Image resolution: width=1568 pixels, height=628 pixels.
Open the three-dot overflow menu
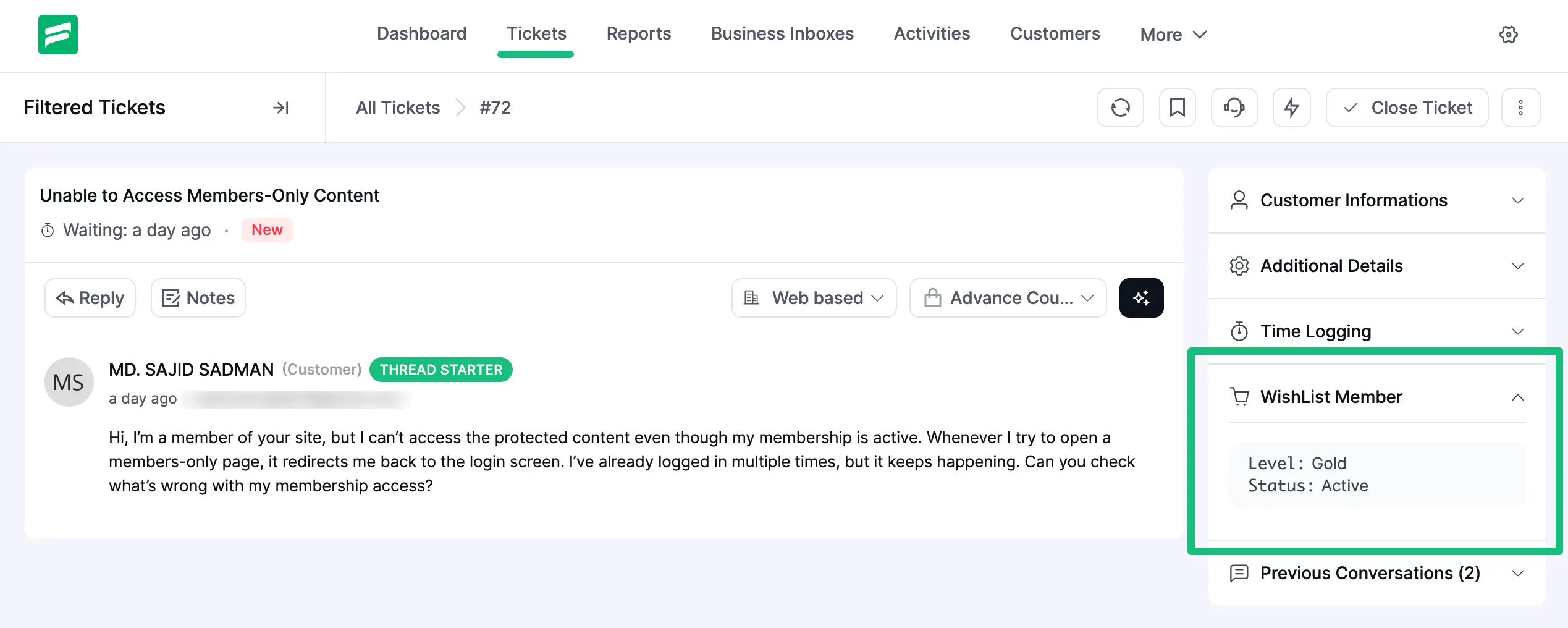pos(1520,107)
